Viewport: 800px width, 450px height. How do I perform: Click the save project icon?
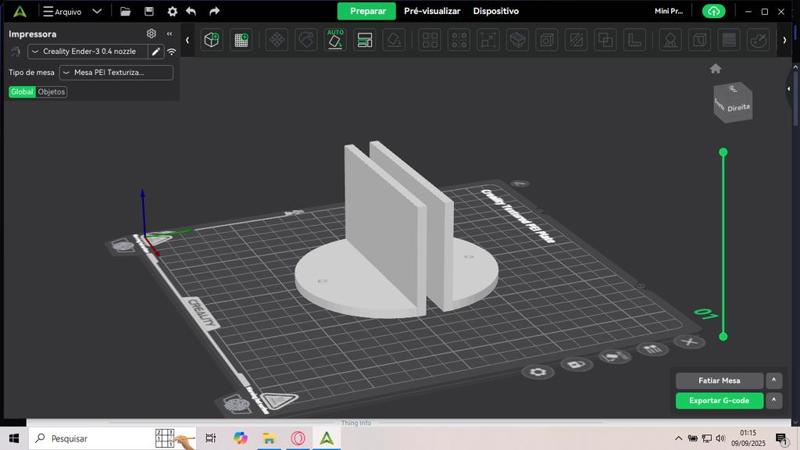[x=149, y=12]
